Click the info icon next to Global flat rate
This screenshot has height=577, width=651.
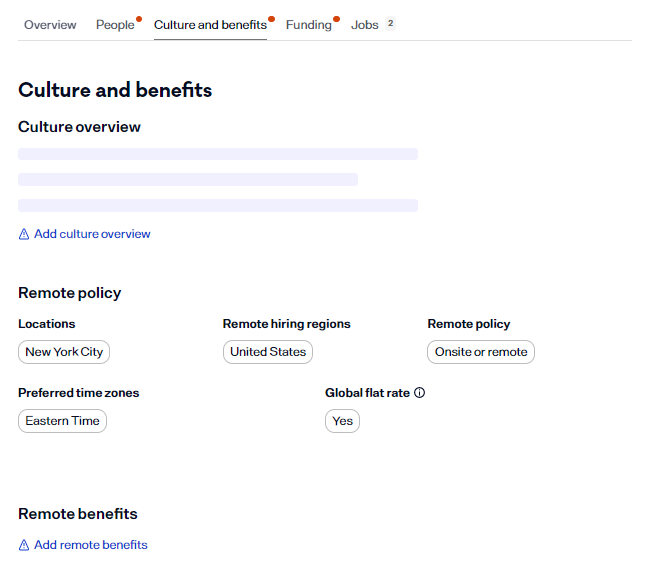click(x=419, y=393)
